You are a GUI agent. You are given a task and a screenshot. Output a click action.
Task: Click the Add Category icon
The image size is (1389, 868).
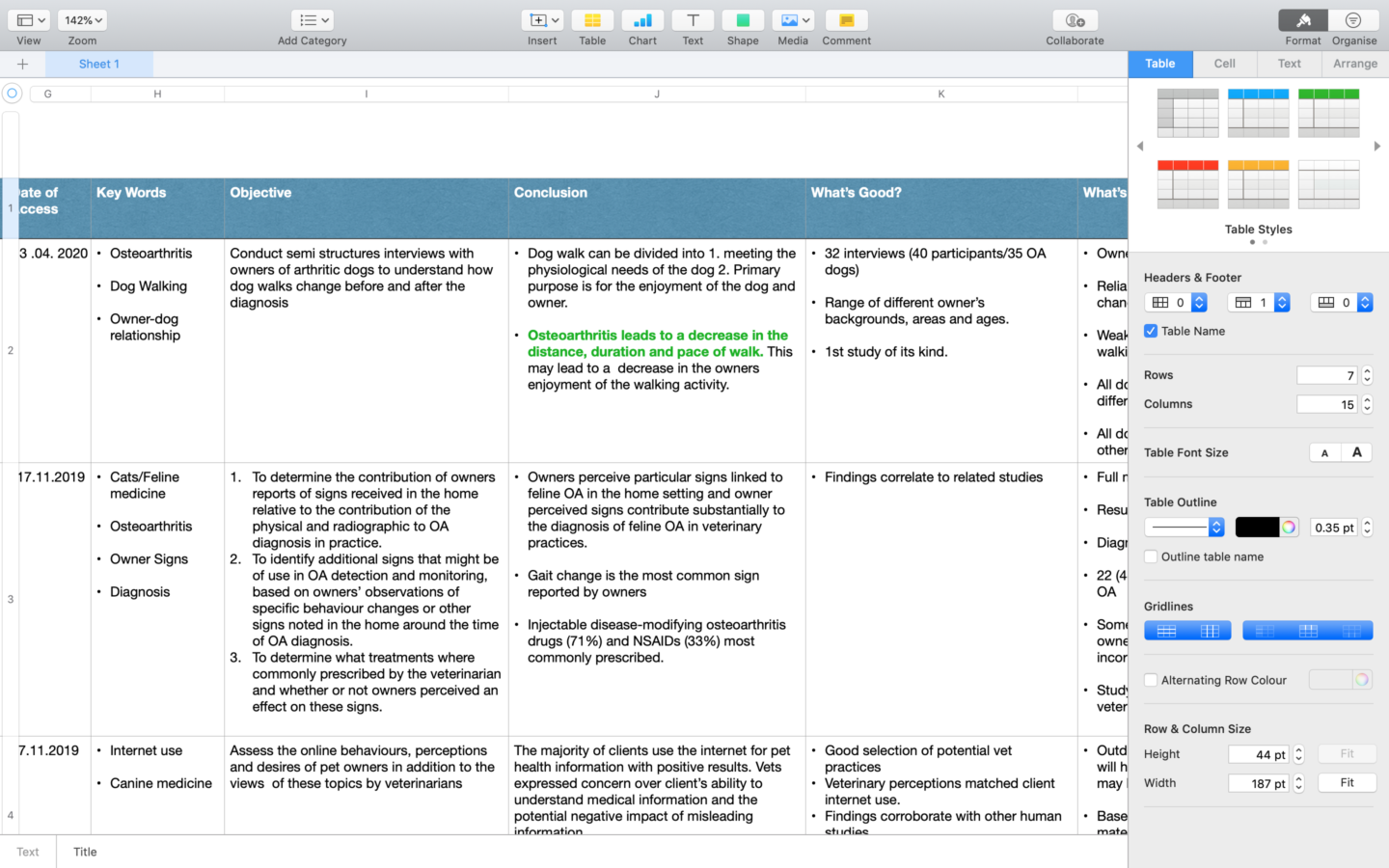tap(313, 20)
